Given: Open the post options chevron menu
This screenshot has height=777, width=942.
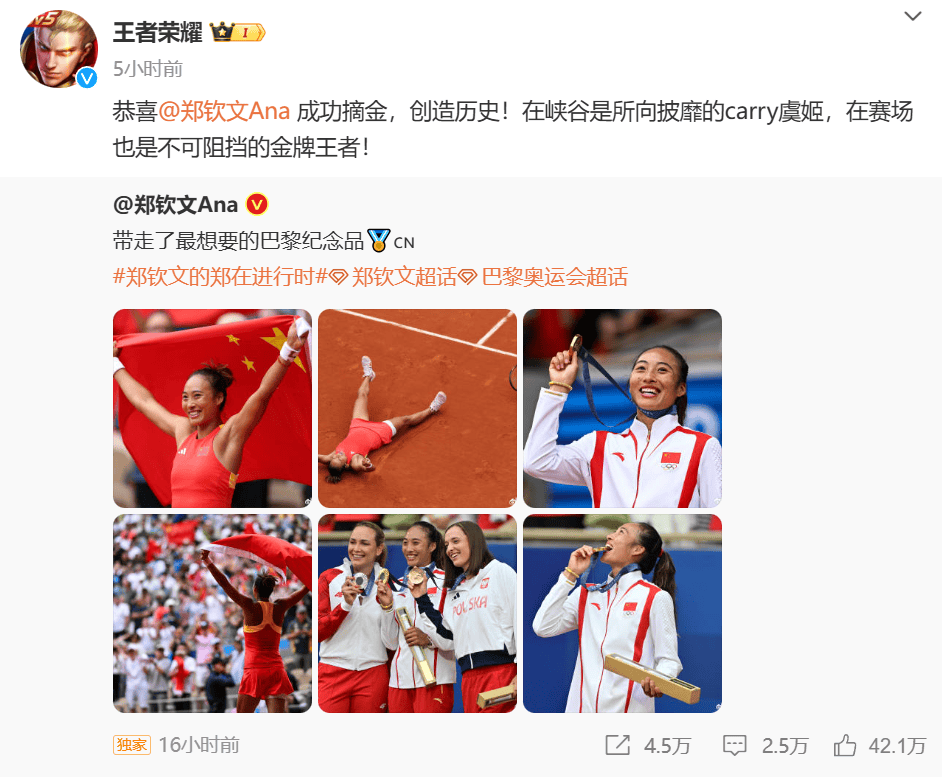Looking at the screenshot, I should pyautogui.click(x=913, y=16).
